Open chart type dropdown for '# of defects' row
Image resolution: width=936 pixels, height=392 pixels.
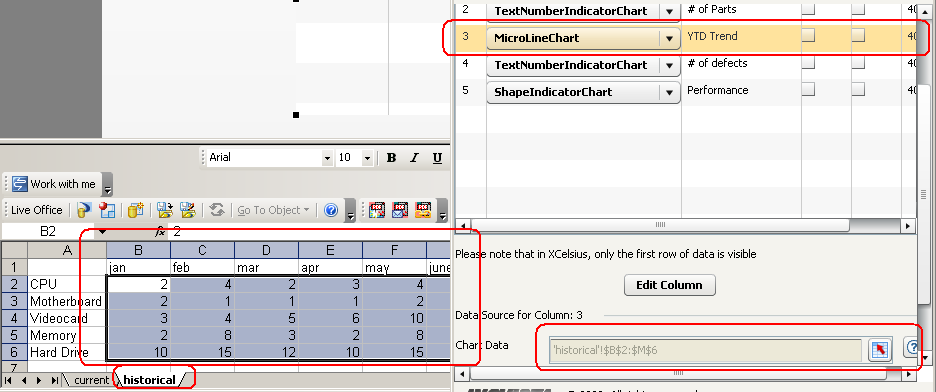[669, 65]
